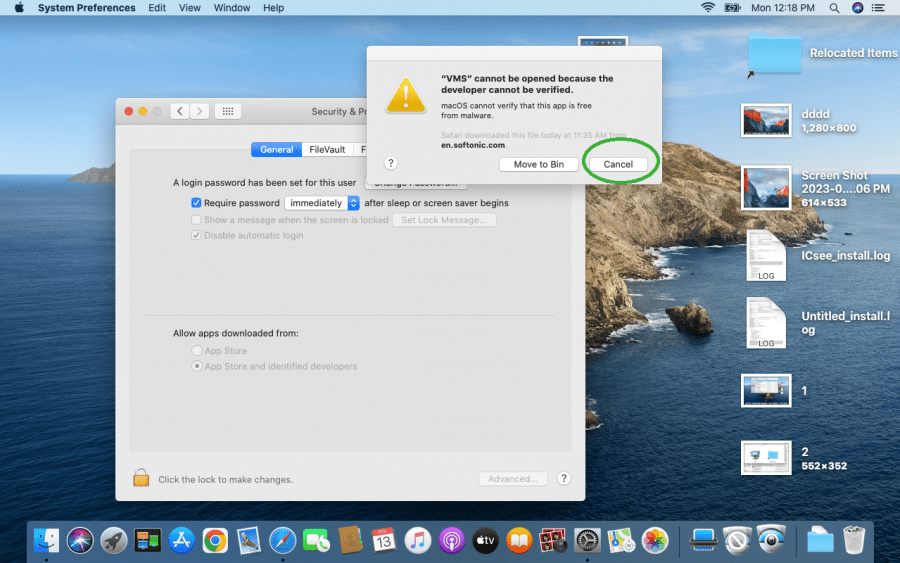
Task: Click the Spotlight search icon in menu bar
Action: 834,8
